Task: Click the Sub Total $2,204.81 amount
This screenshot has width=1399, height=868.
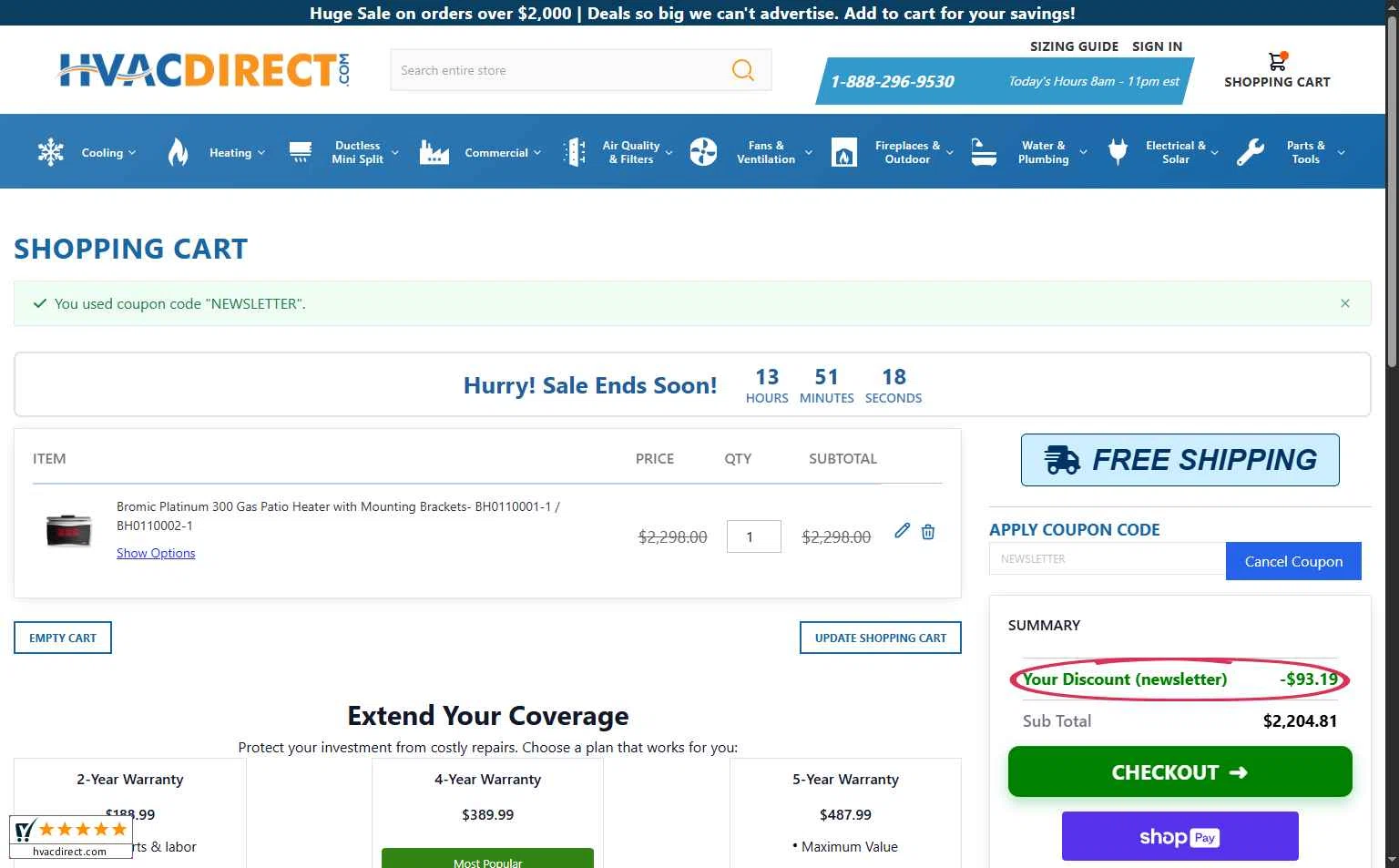Action: 1300,720
